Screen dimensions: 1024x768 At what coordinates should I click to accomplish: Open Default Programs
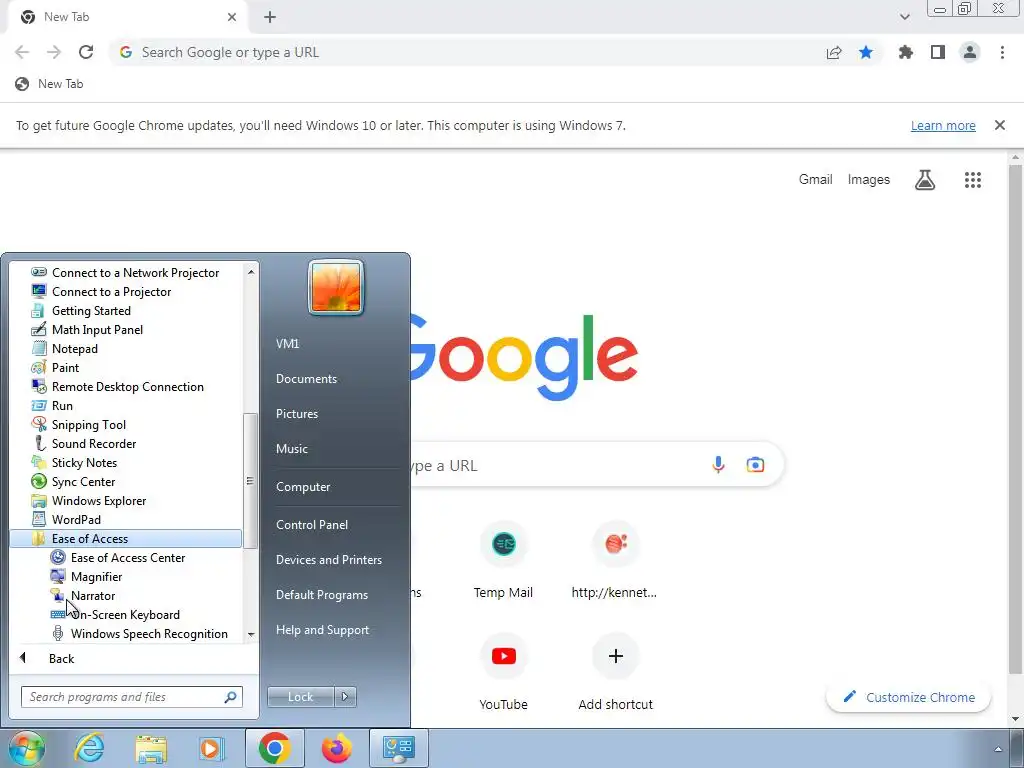click(x=321, y=595)
